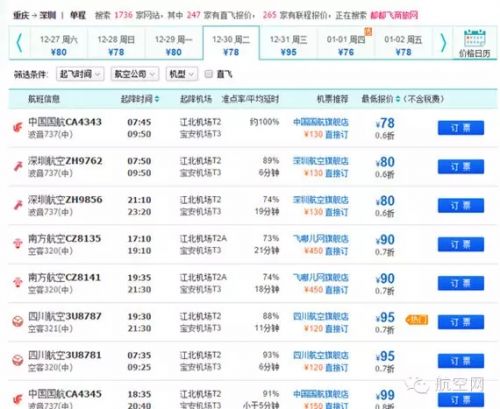Click Air China logo for CA4343
The image size is (500, 409).
(18, 127)
